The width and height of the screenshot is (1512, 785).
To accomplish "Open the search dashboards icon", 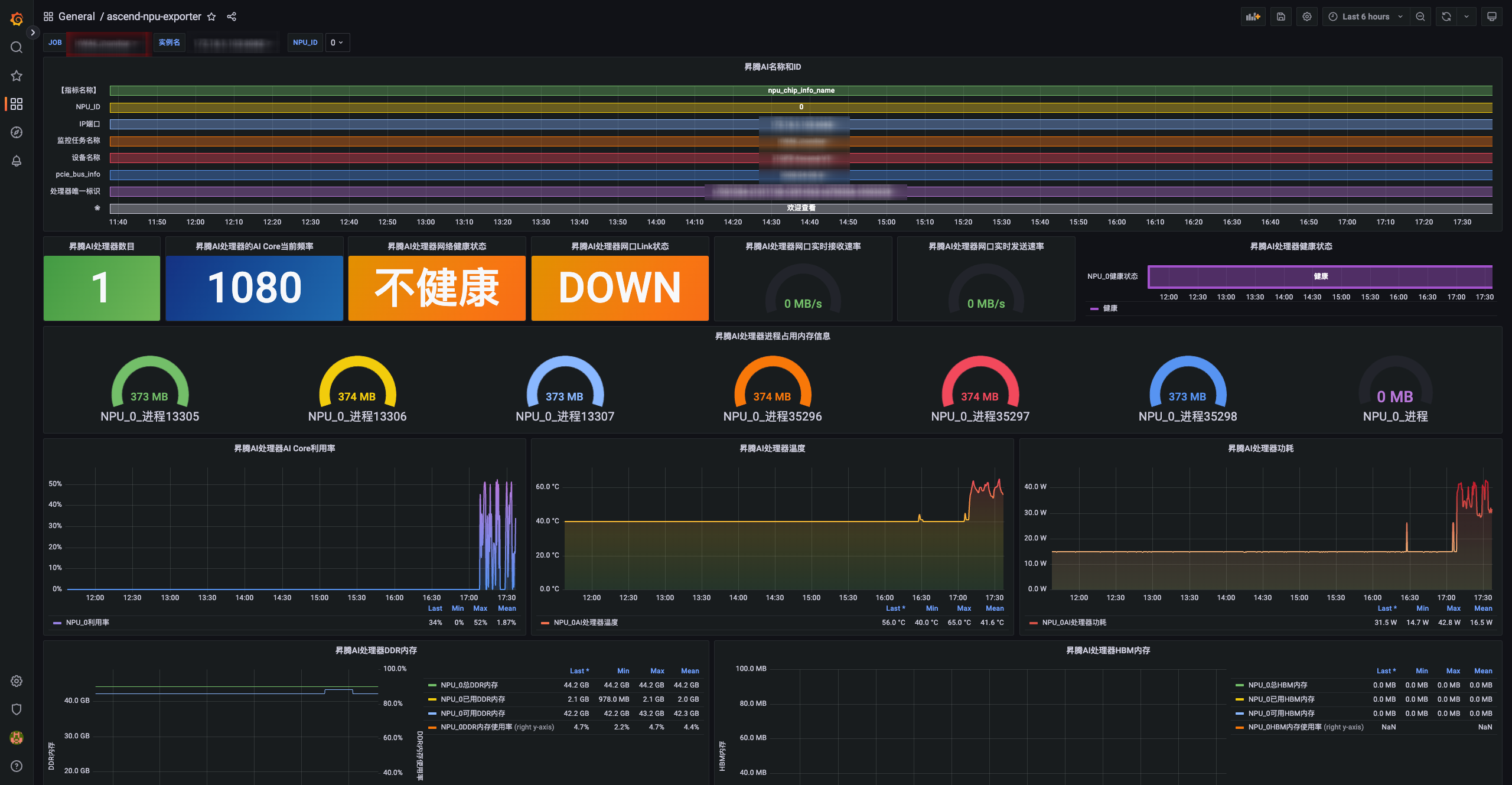I will click(x=17, y=47).
